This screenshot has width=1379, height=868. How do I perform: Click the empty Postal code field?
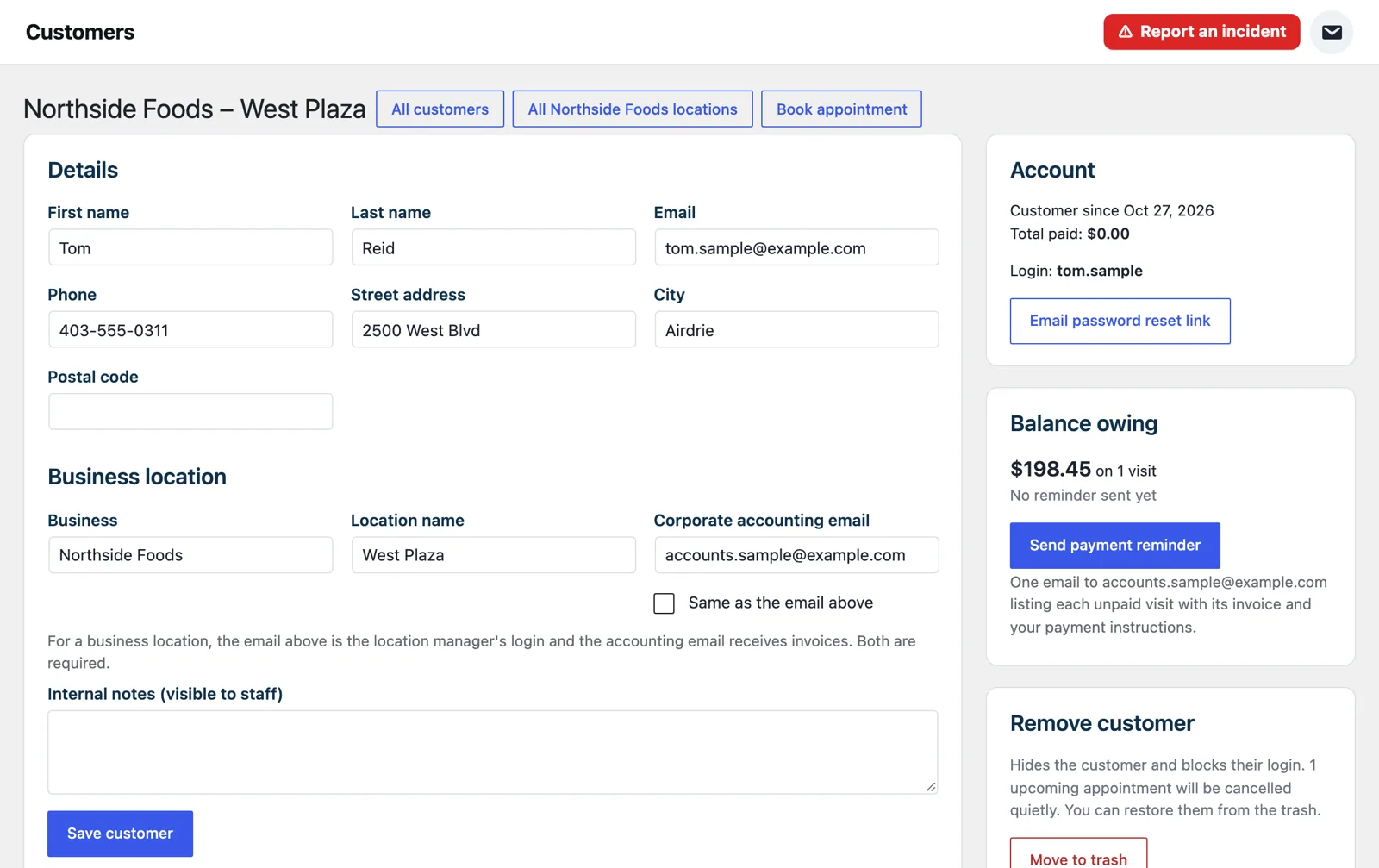(x=190, y=412)
